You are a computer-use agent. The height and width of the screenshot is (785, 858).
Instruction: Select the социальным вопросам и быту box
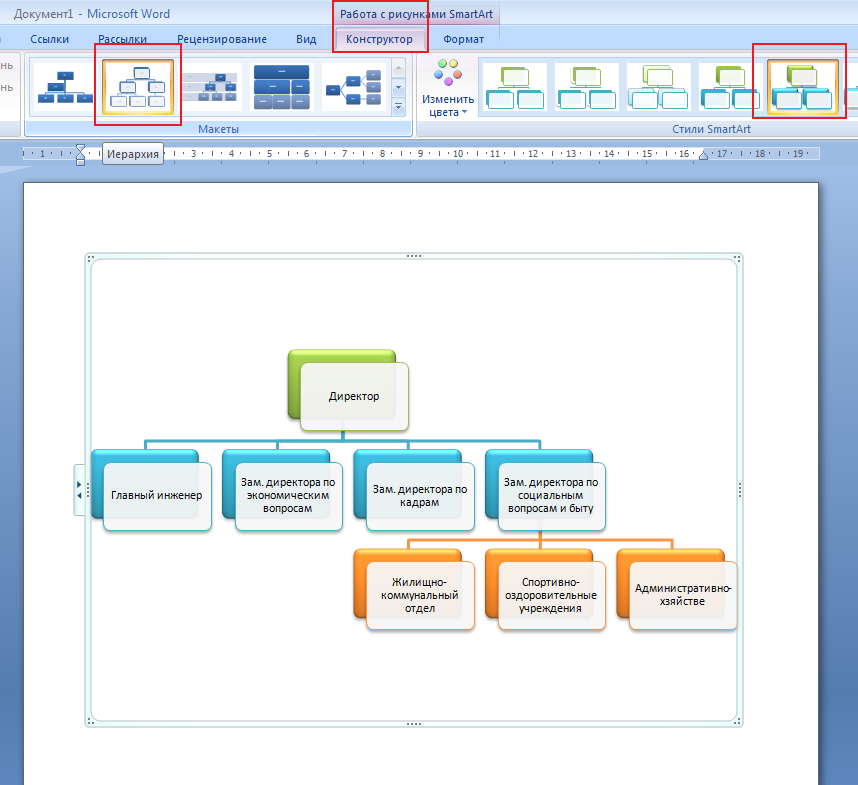pos(551,496)
